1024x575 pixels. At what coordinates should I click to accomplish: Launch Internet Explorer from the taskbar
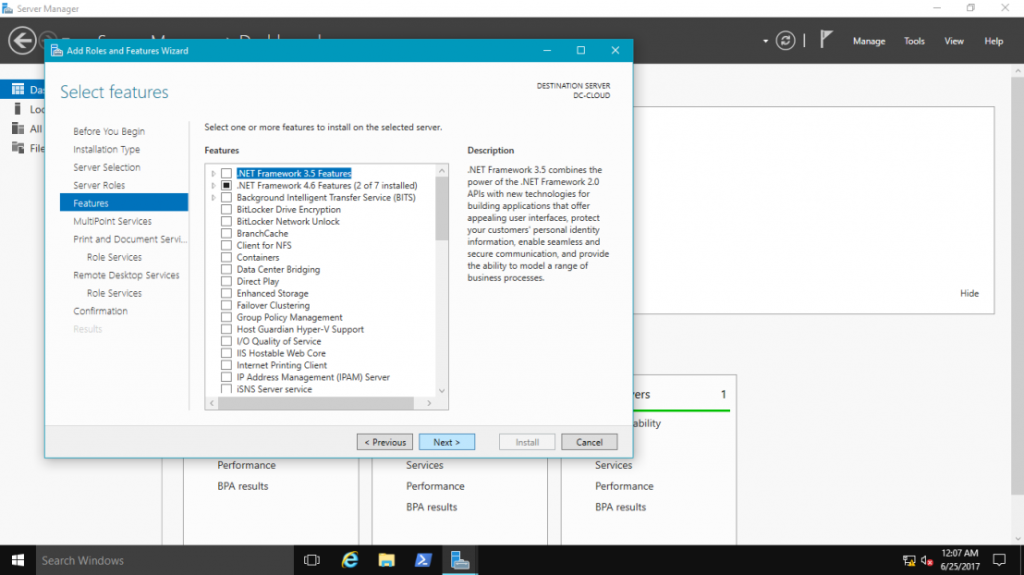(x=350, y=560)
